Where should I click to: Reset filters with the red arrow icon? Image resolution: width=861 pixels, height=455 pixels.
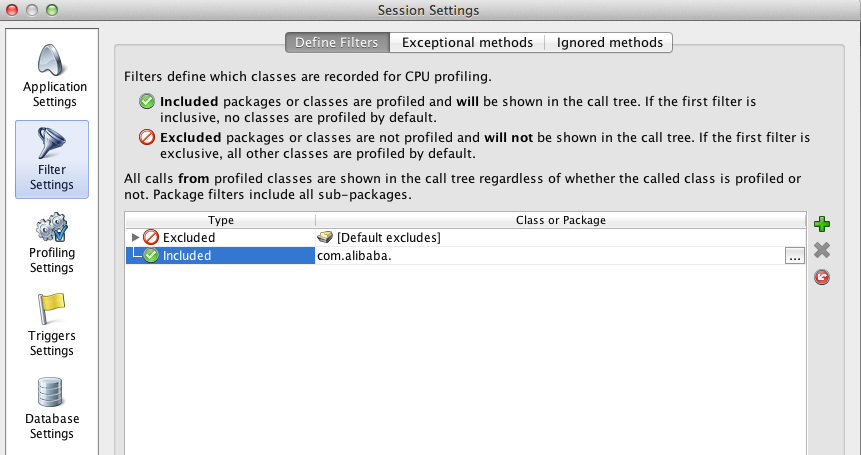click(822, 277)
